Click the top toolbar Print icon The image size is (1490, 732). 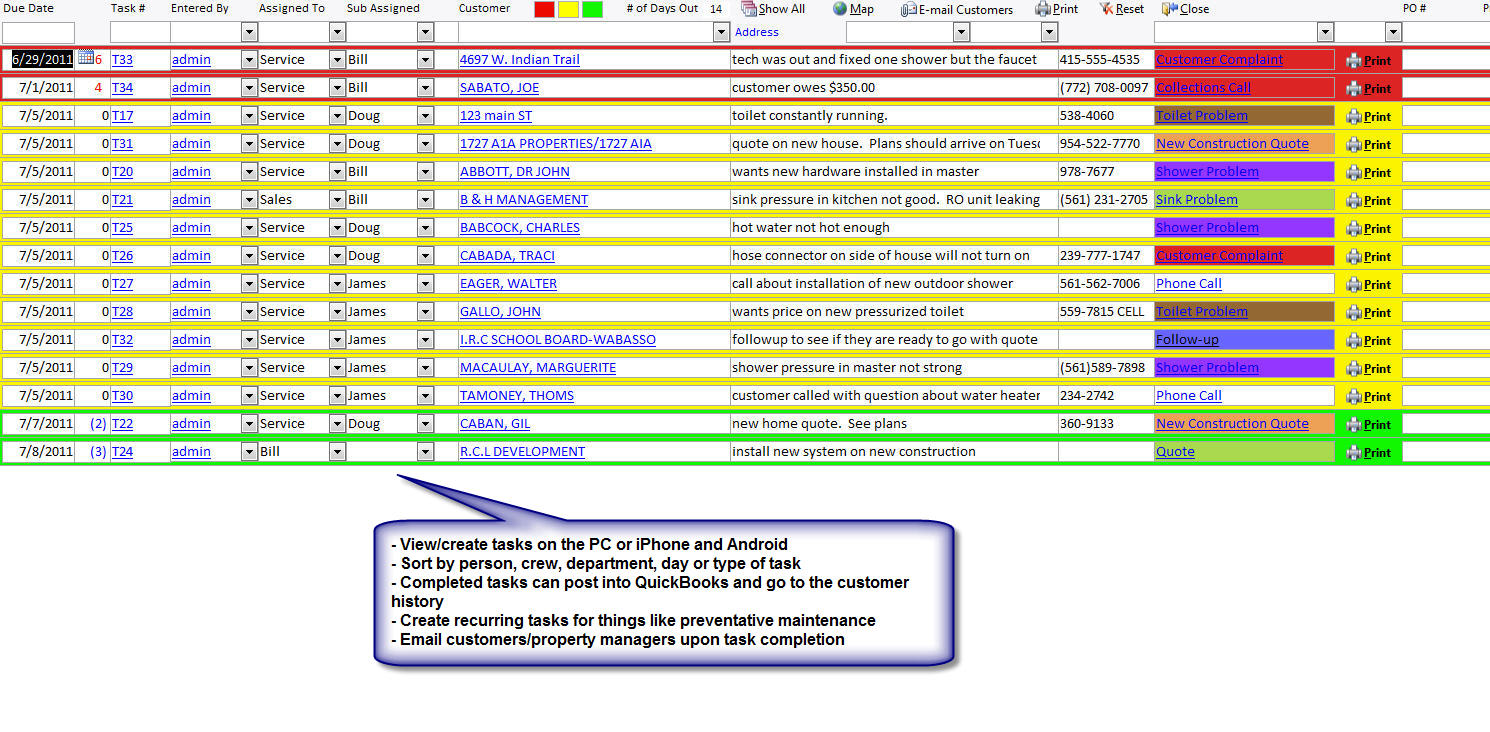click(x=1043, y=9)
